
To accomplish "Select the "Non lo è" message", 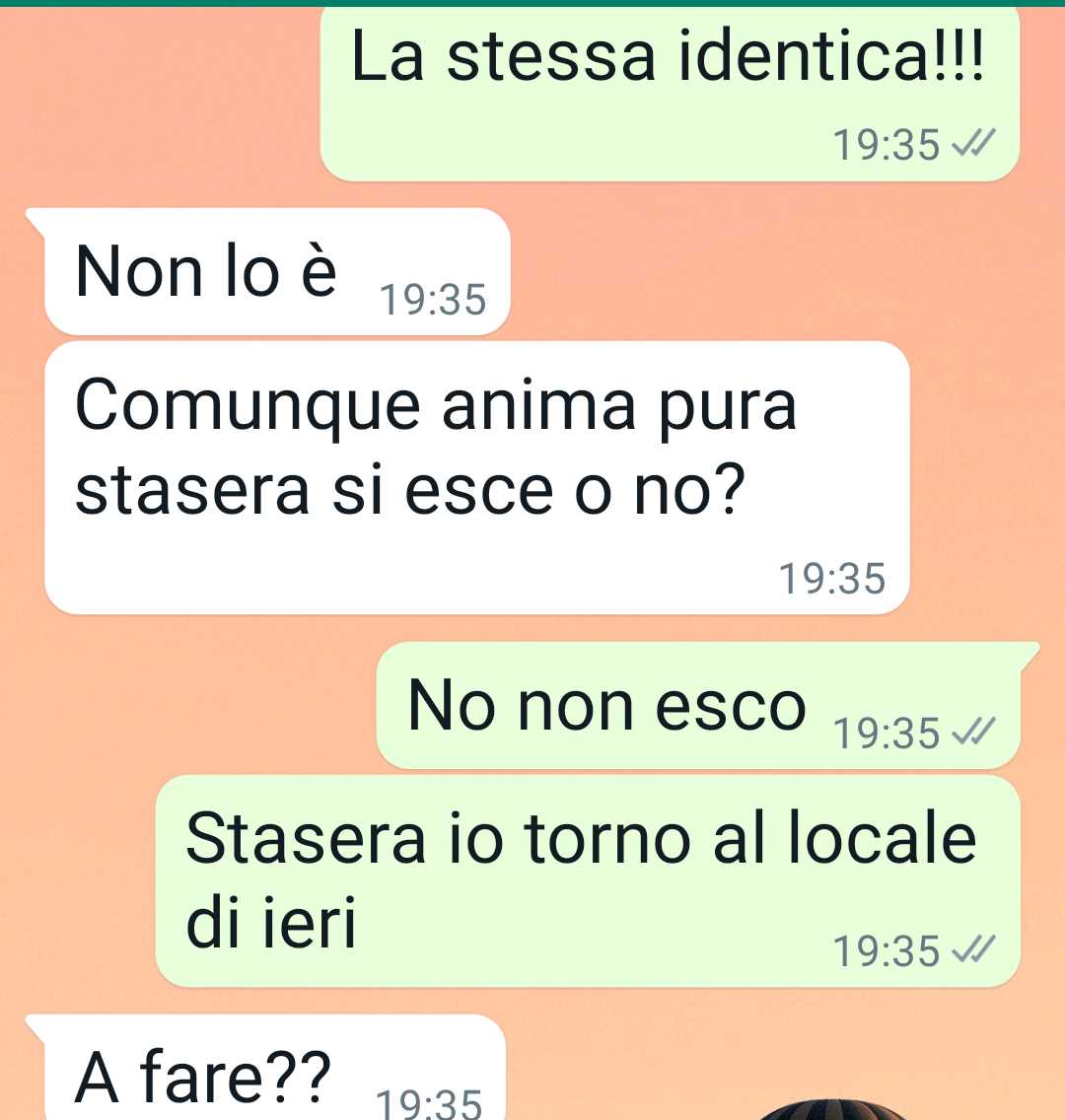I will [x=277, y=271].
